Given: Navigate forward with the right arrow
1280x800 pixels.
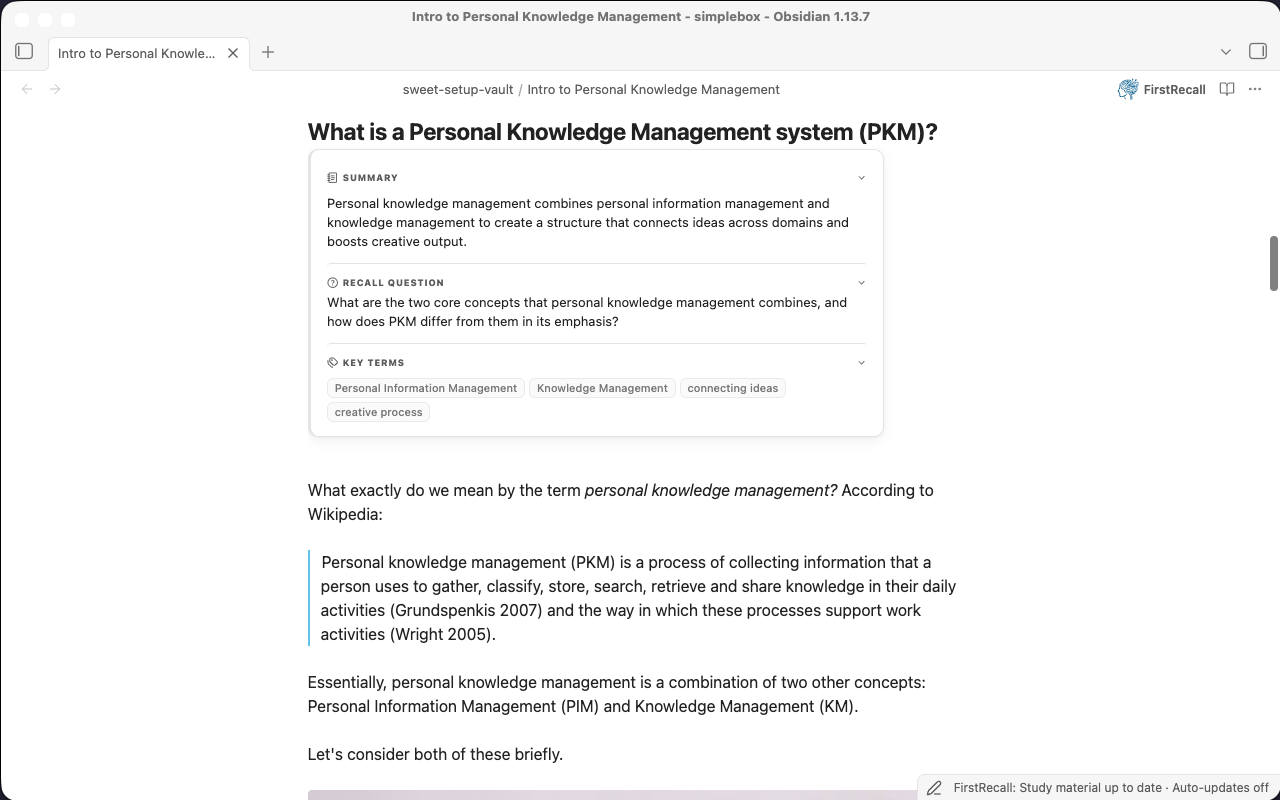Looking at the screenshot, I should [55, 89].
